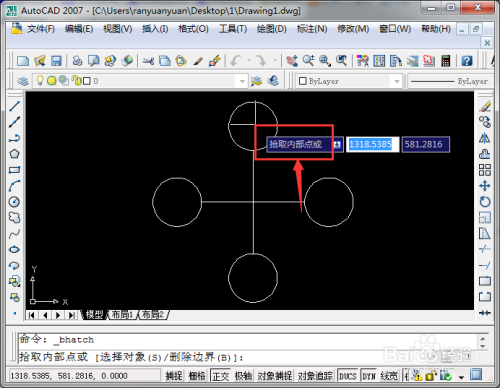Open the ByLayer color dropdown
The image size is (500, 388).
397,81
